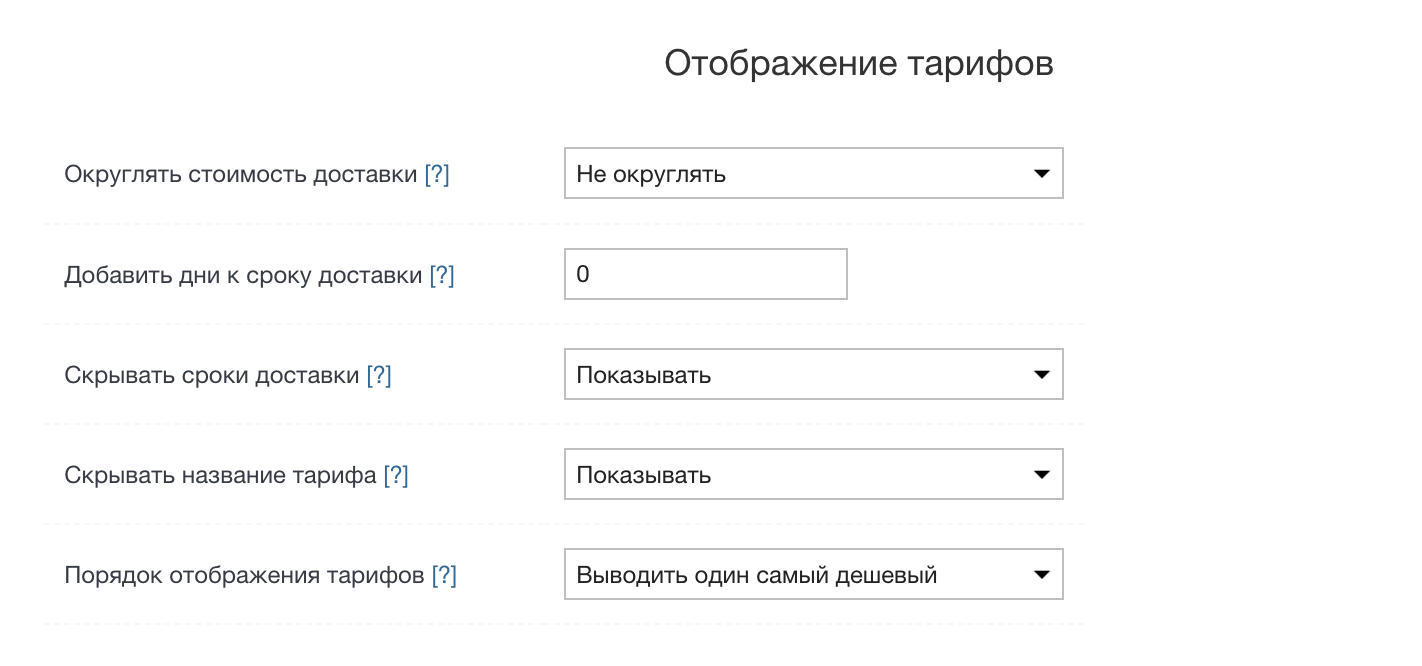The height and width of the screenshot is (666, 1422).
Task: Focus the delivery days input containing 0
Action: tap(705, 274)
